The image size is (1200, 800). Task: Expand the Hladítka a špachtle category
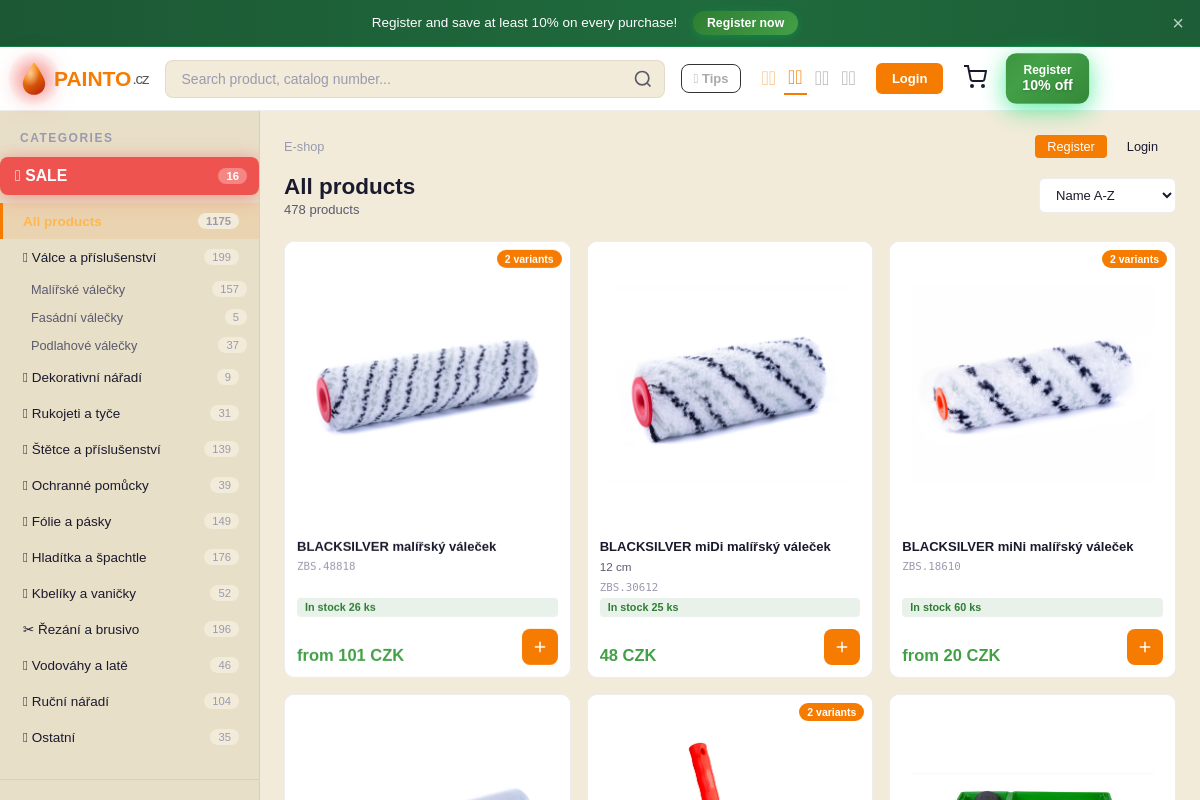point(130,557)
